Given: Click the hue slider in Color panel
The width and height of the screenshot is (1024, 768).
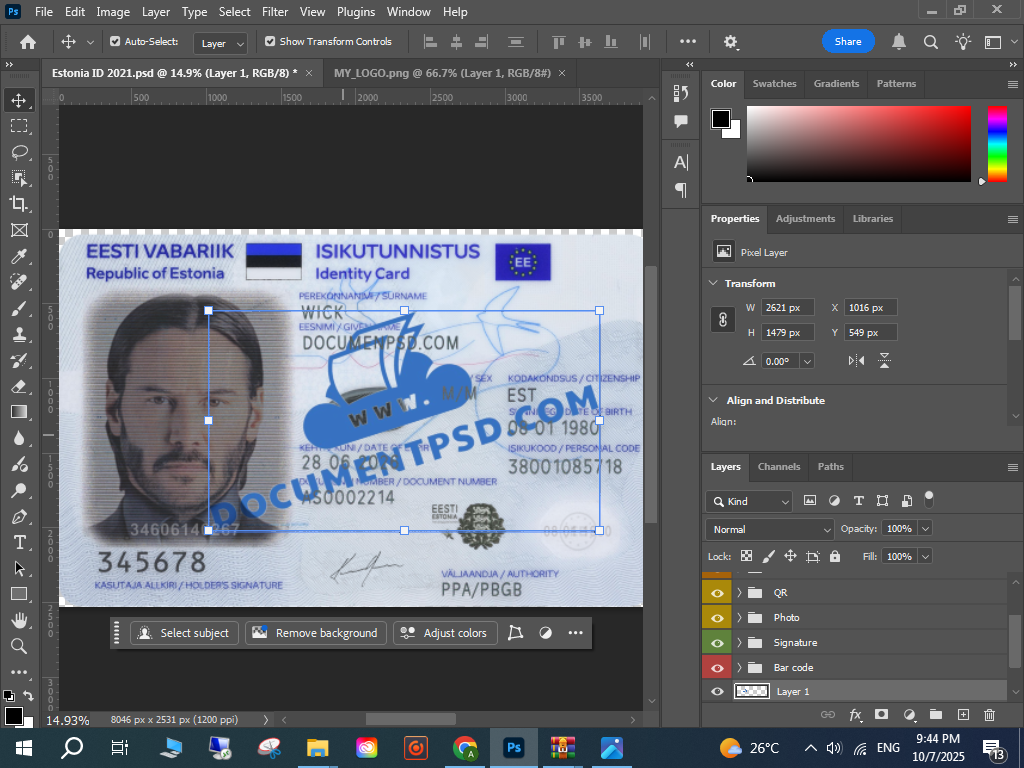Looking at the screenshot, I should point(997,143).
